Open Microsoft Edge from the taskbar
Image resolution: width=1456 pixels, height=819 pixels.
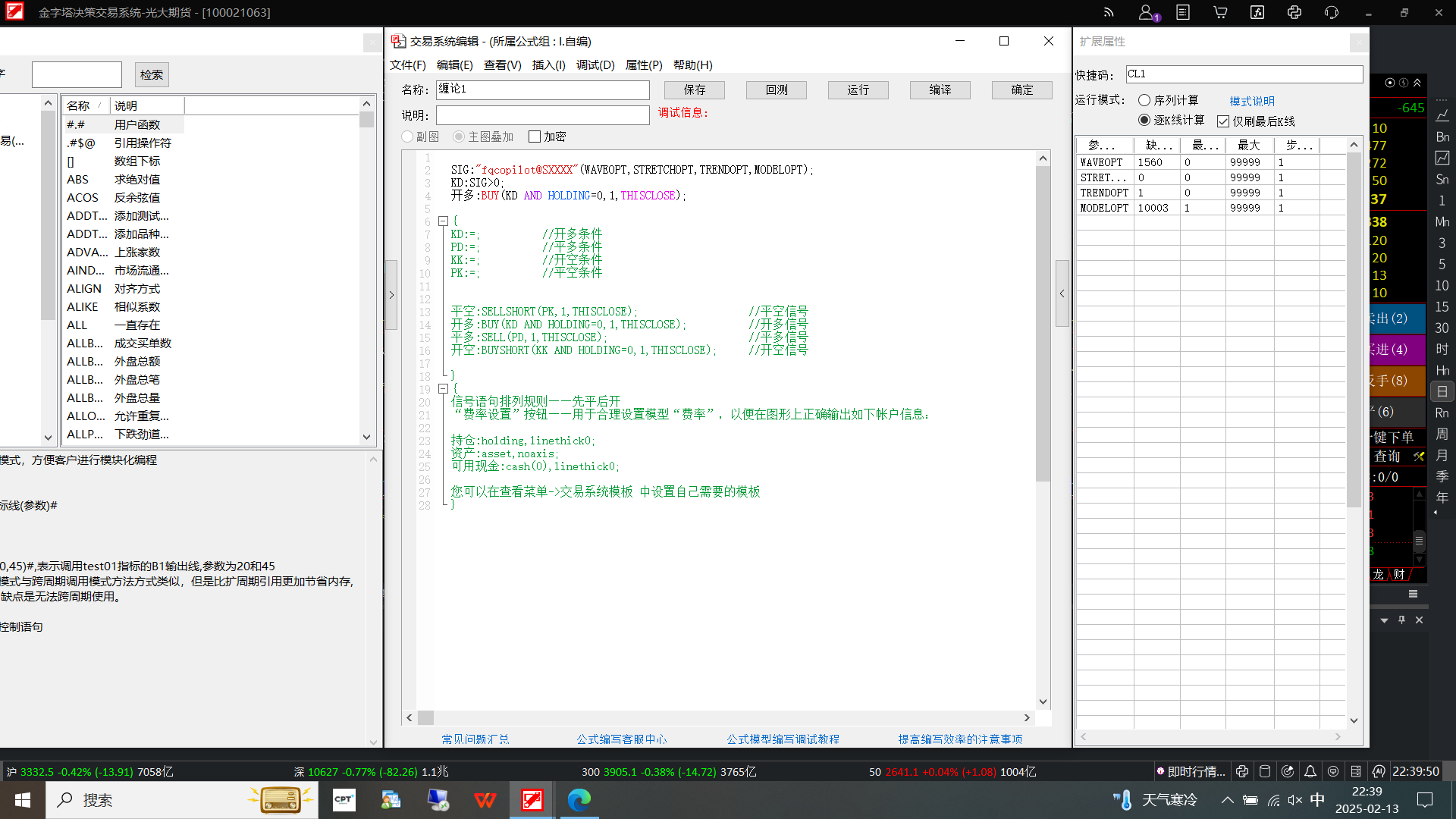coord(579,800)
